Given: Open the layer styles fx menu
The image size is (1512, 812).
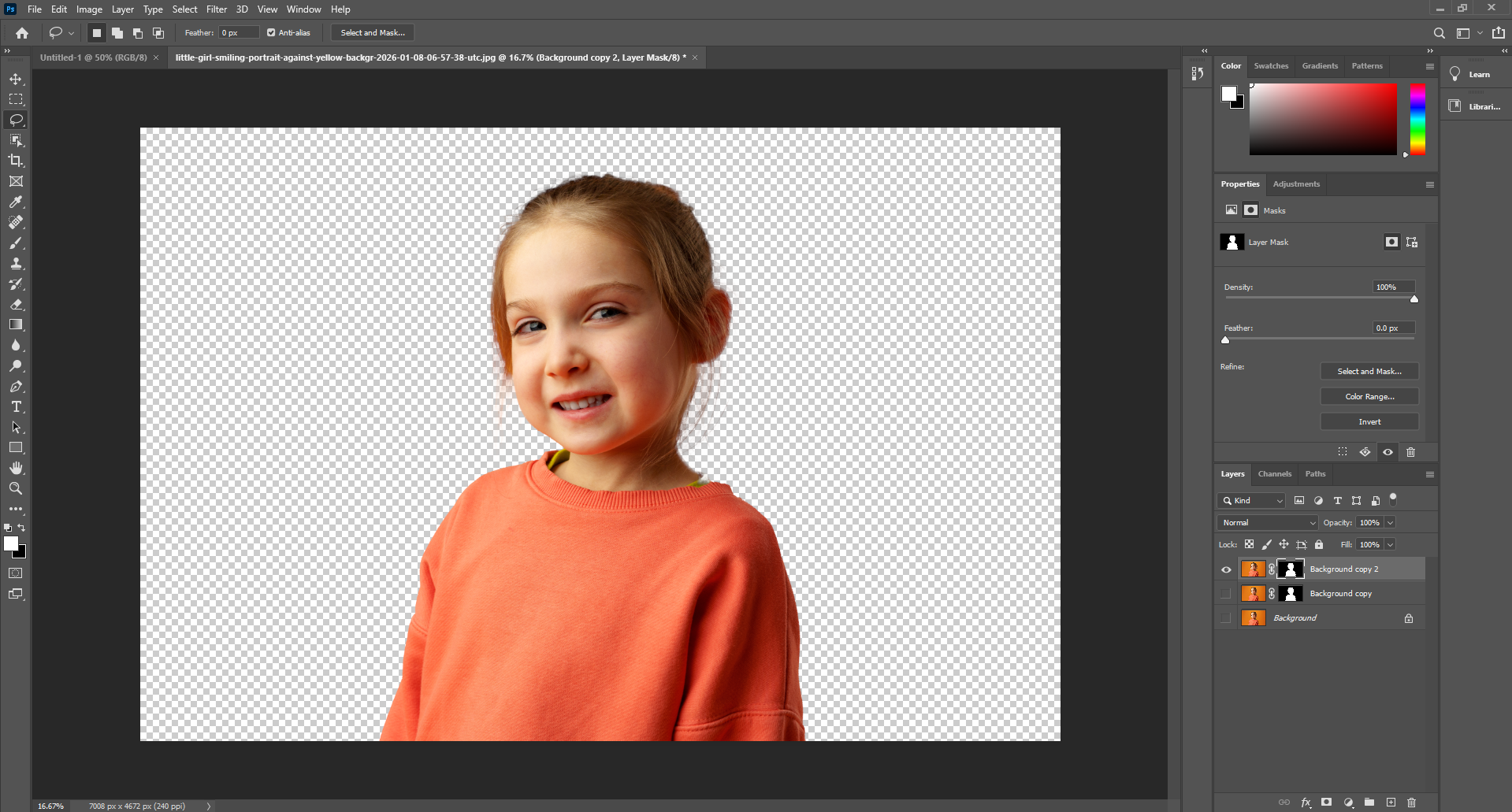Looking at the screenshot, I should (x=1307, y=803).
